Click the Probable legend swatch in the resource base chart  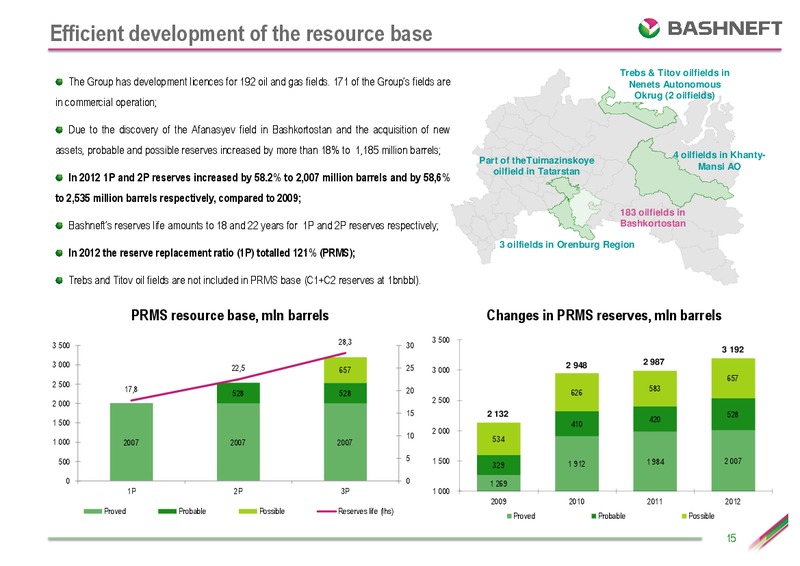click(x=167, y=511)
